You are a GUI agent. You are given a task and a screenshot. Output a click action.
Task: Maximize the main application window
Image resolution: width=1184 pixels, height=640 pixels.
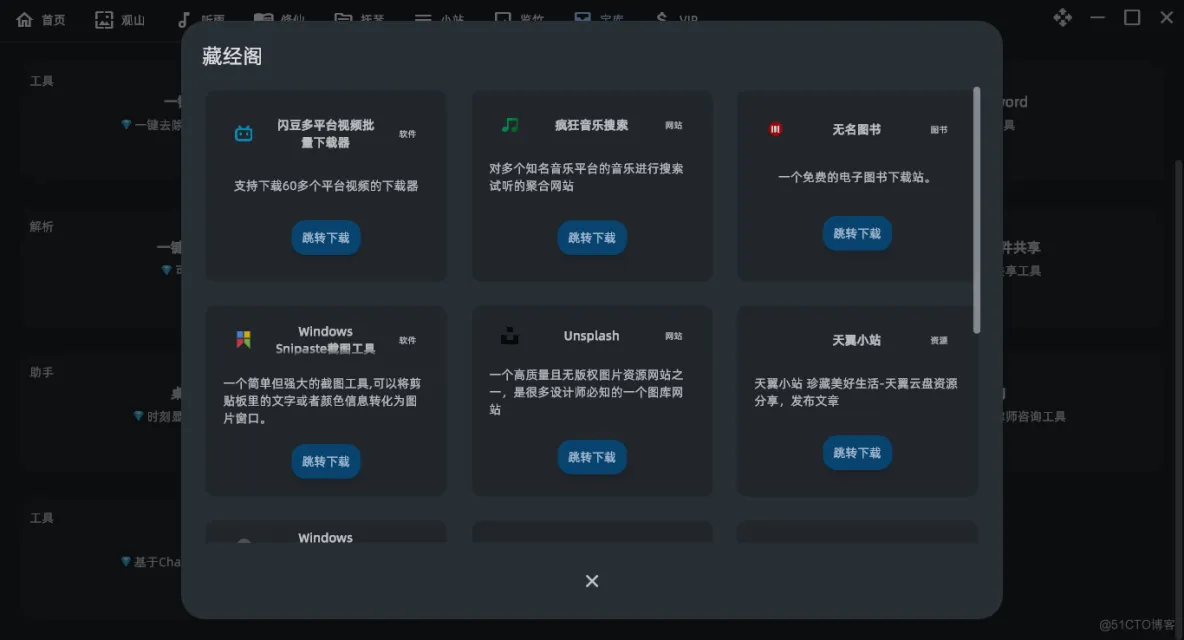(x=1132, y=17)
